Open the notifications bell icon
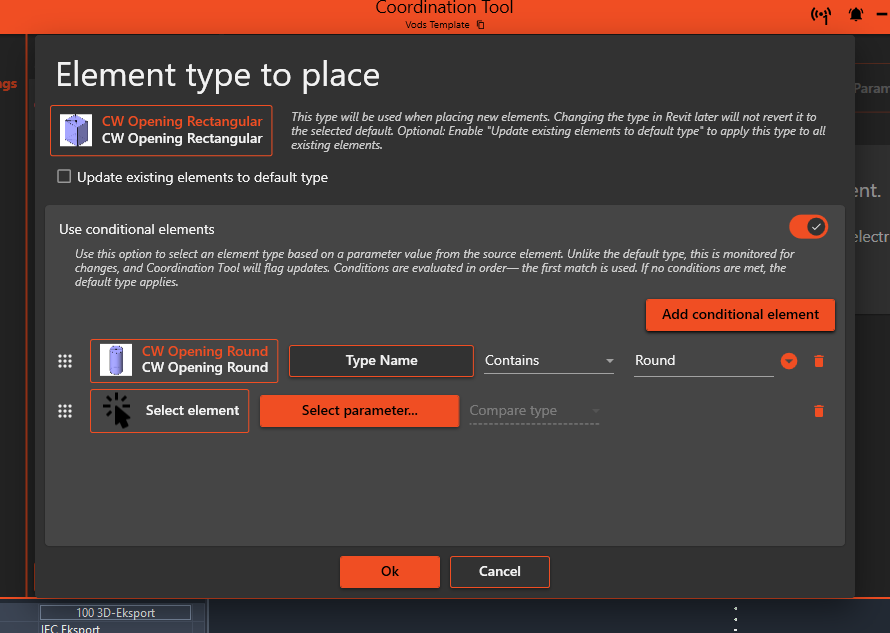 855,14
